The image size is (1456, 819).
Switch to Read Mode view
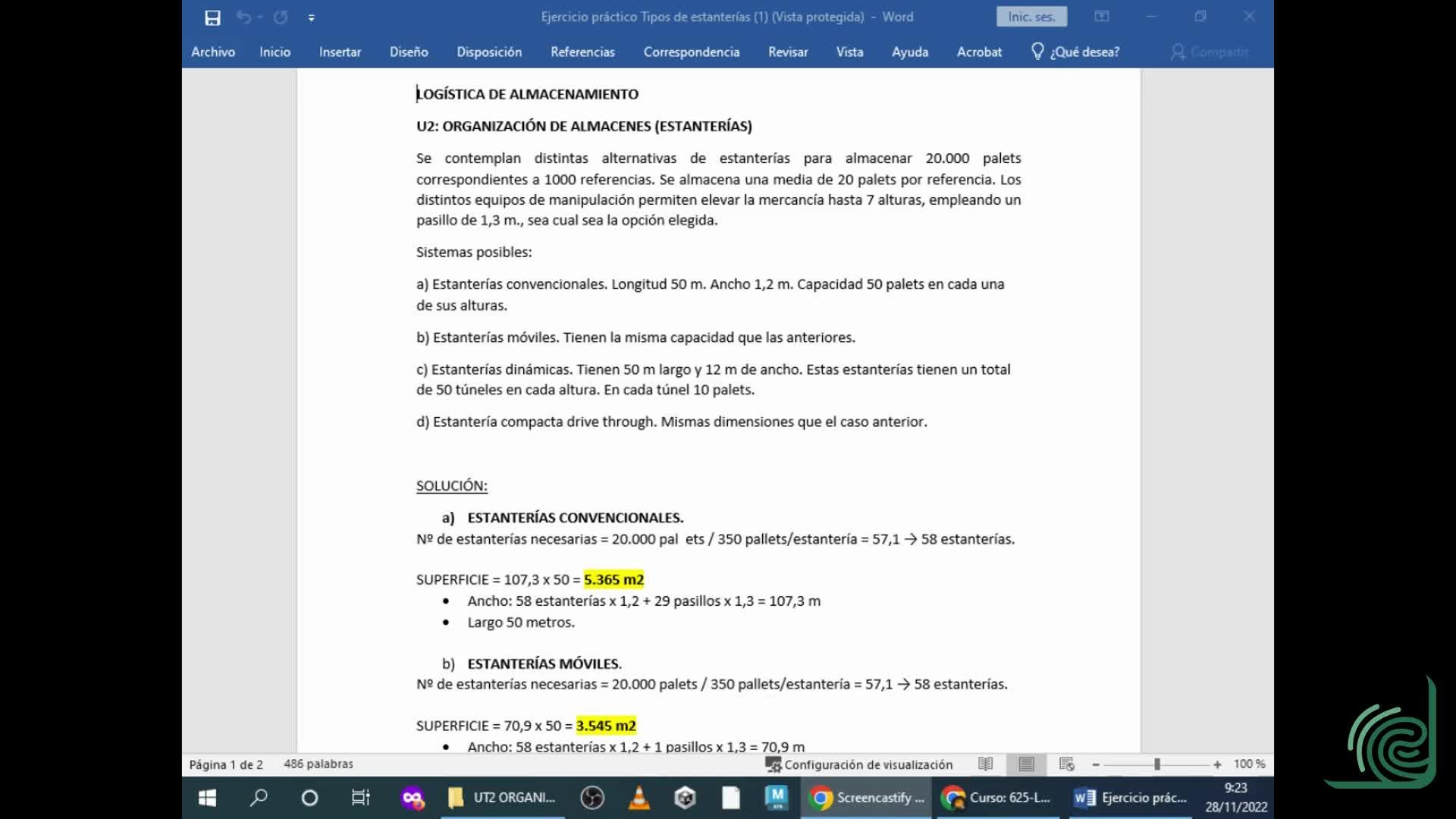tap(985, 764)
